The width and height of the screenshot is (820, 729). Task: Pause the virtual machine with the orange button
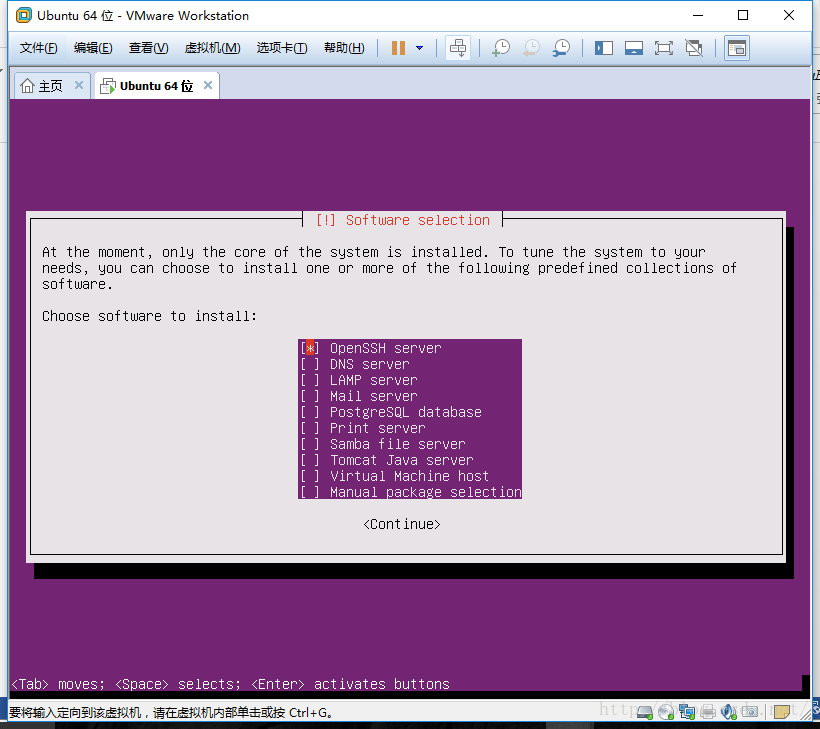(398, 48)
